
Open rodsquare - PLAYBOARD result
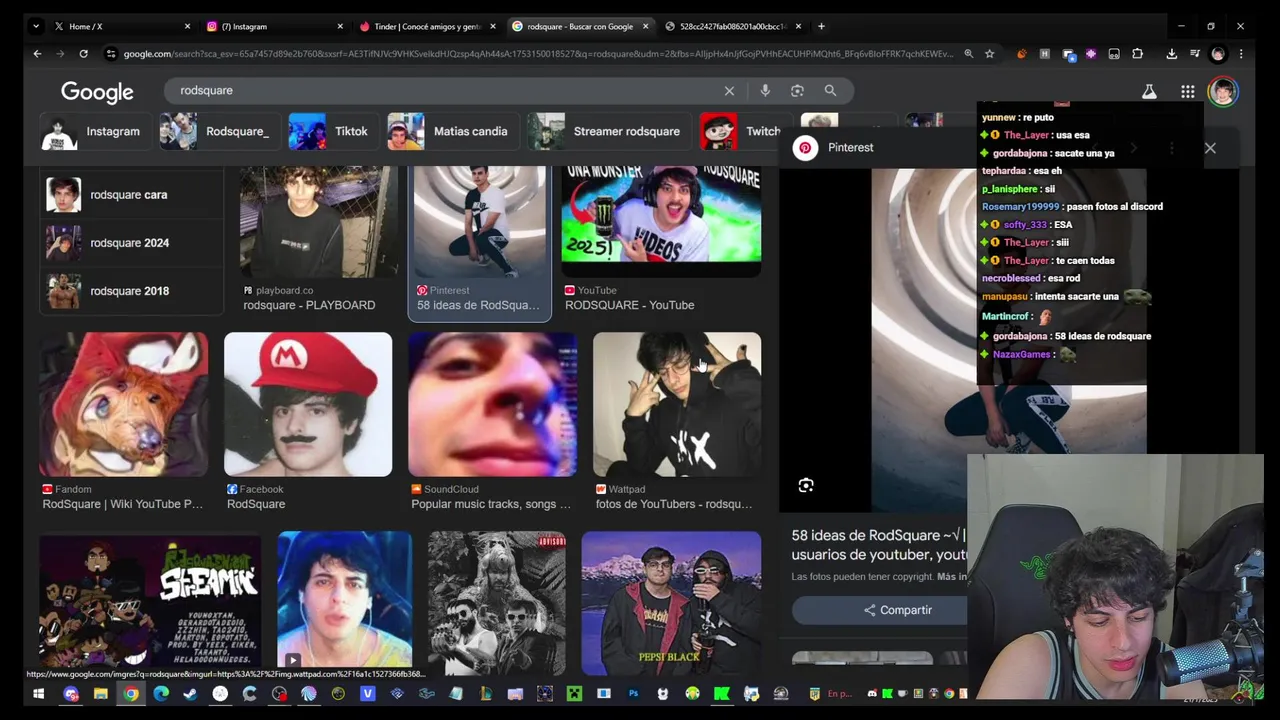coord(309,306)
